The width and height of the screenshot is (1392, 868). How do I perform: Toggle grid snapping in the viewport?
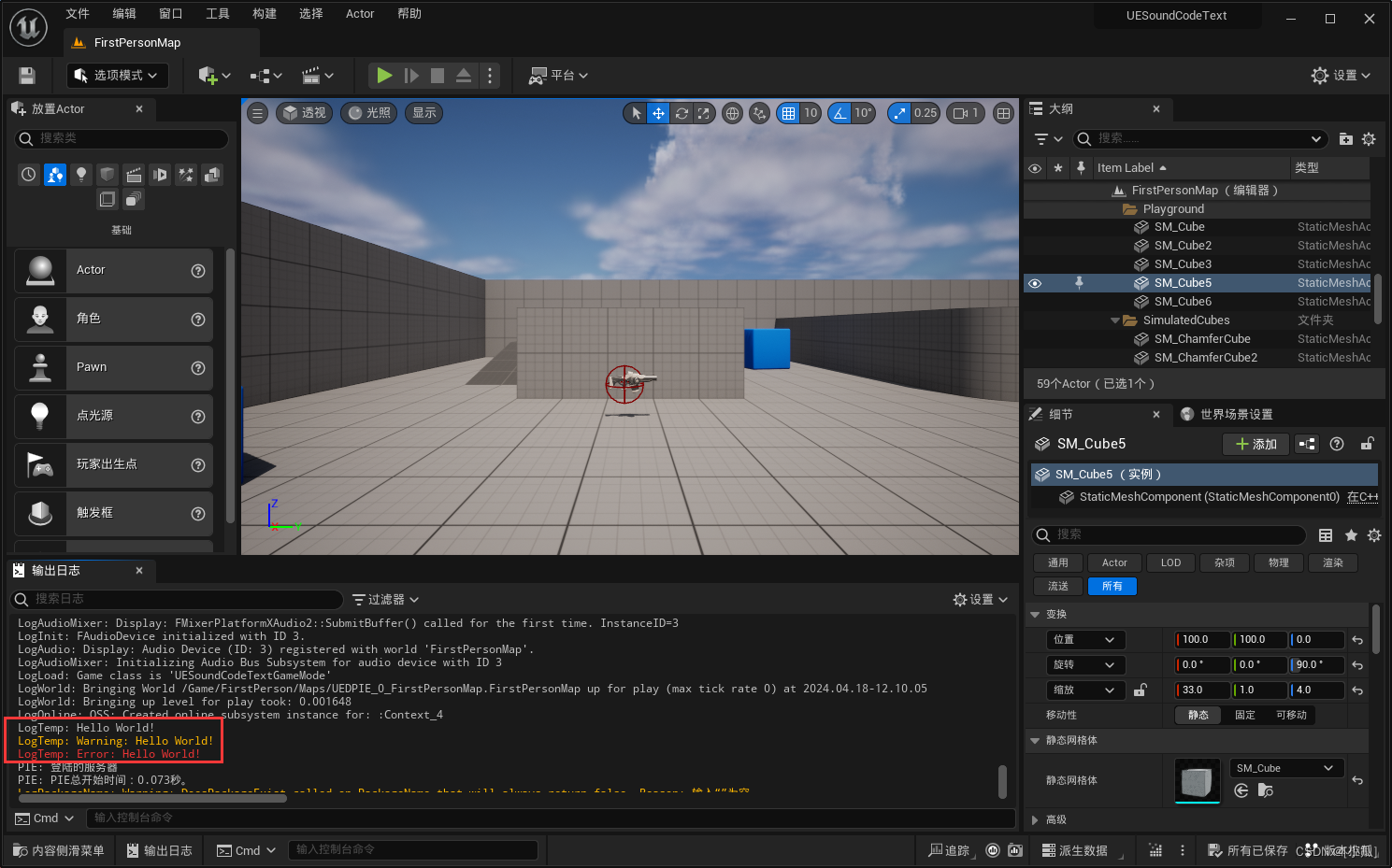(789, 113)
